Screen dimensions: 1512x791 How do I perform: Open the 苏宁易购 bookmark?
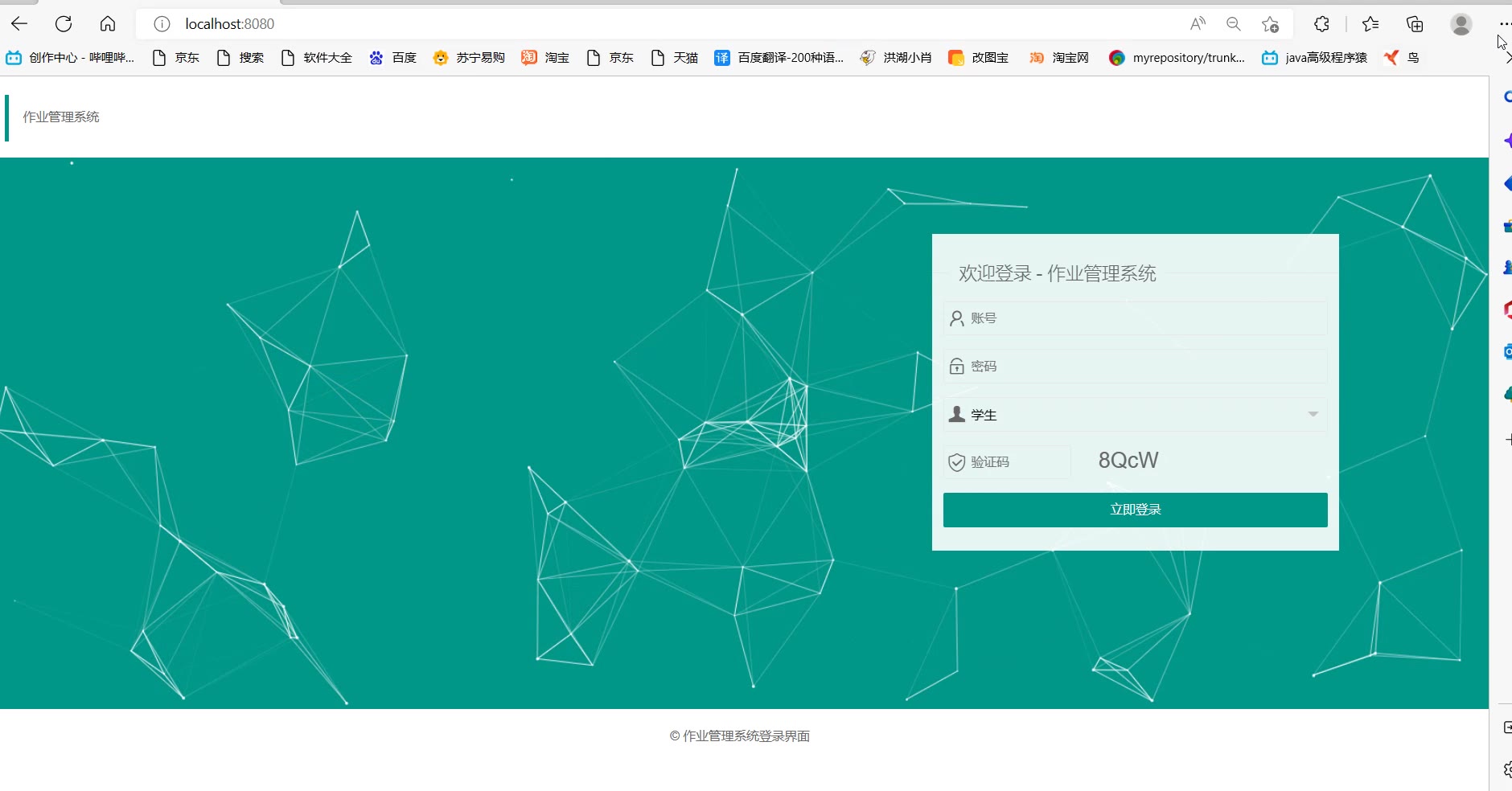pos(469,58)
